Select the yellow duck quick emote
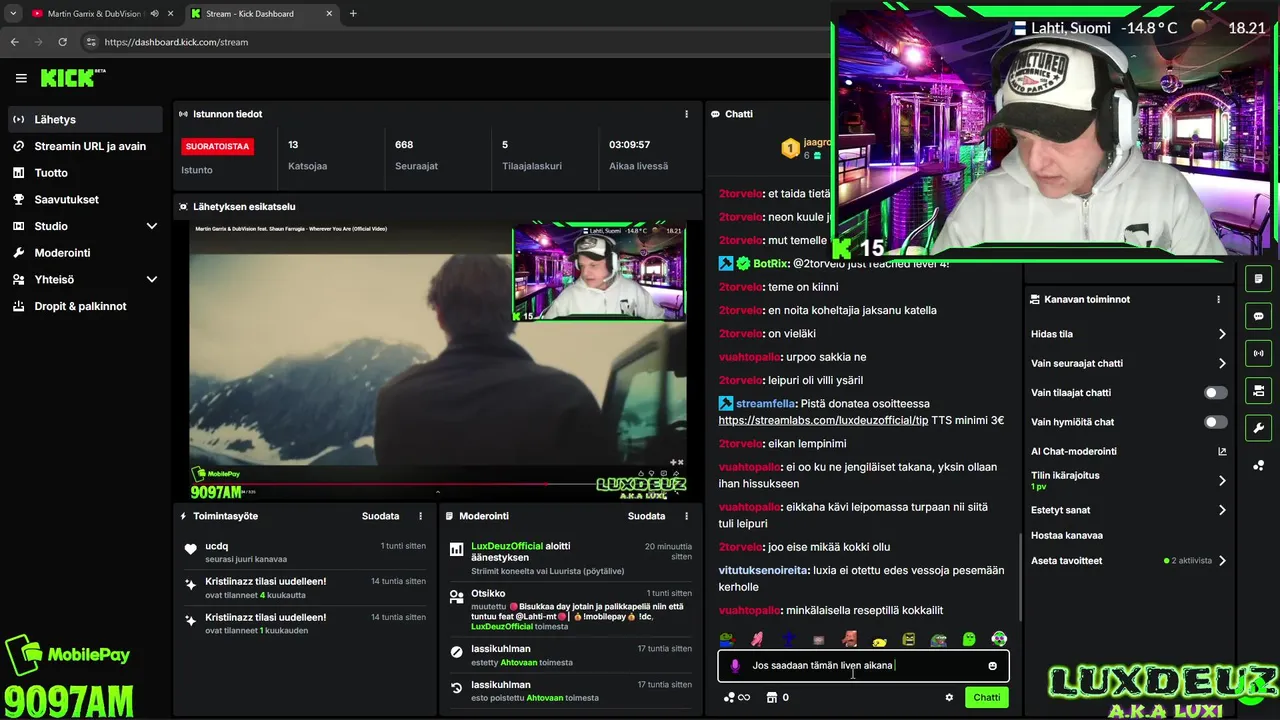 879,639
